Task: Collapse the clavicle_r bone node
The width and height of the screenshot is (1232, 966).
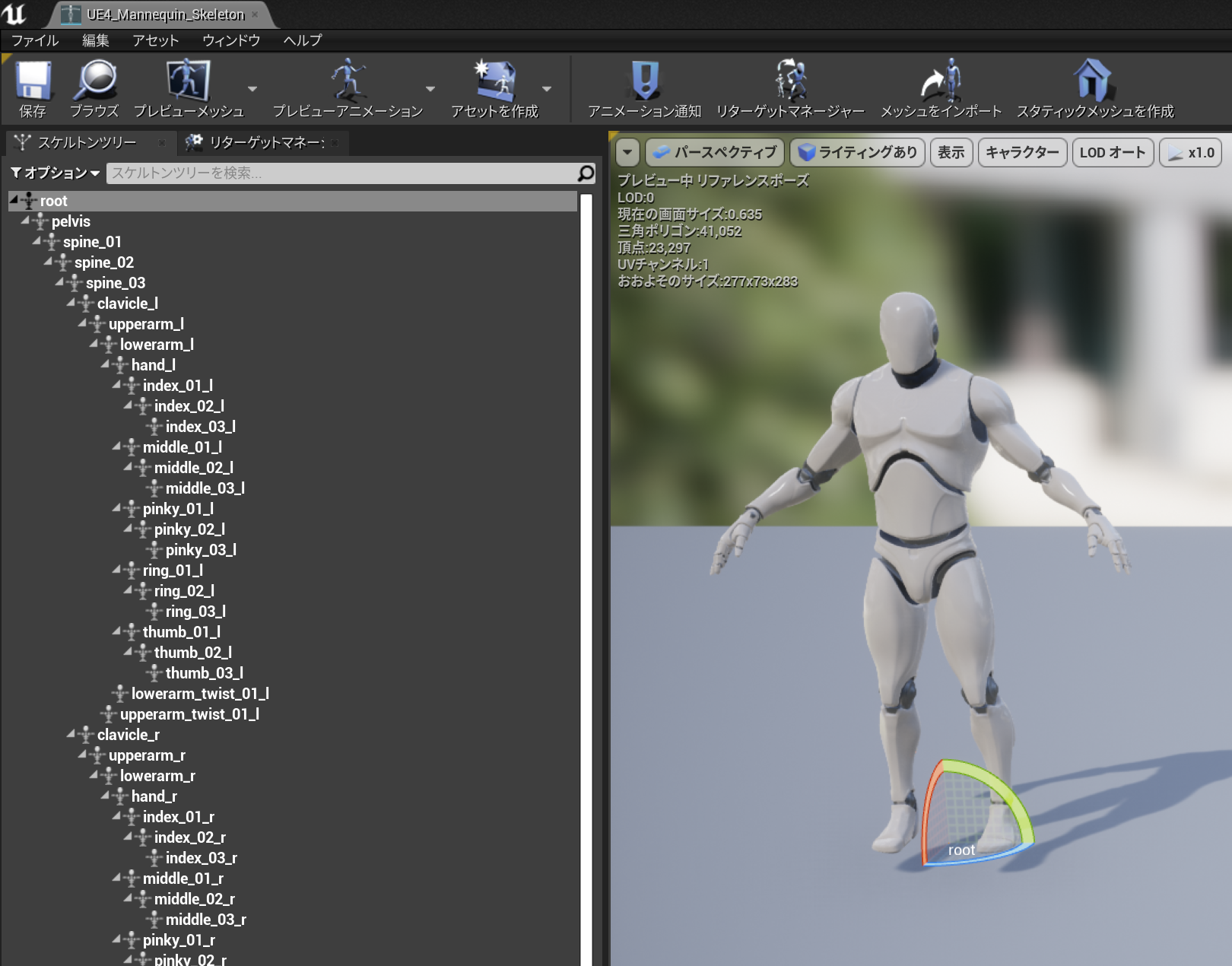Action: 71,733
